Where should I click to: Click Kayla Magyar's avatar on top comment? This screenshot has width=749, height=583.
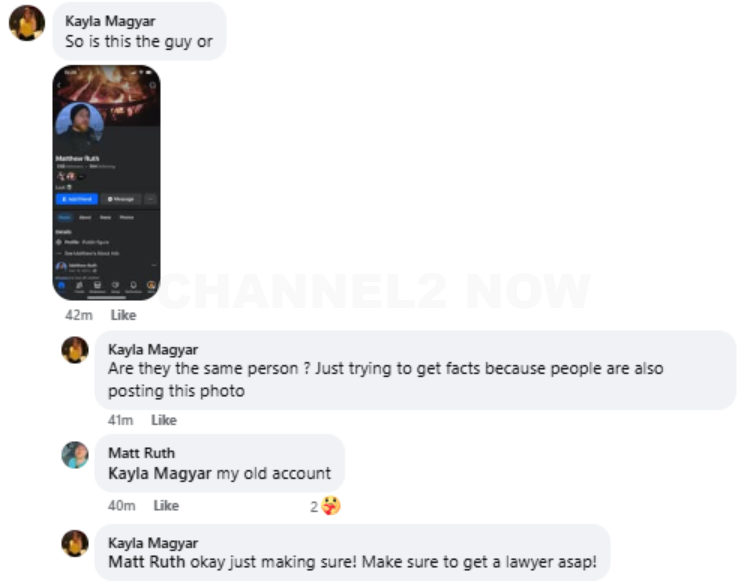click(x=27, y=23)
